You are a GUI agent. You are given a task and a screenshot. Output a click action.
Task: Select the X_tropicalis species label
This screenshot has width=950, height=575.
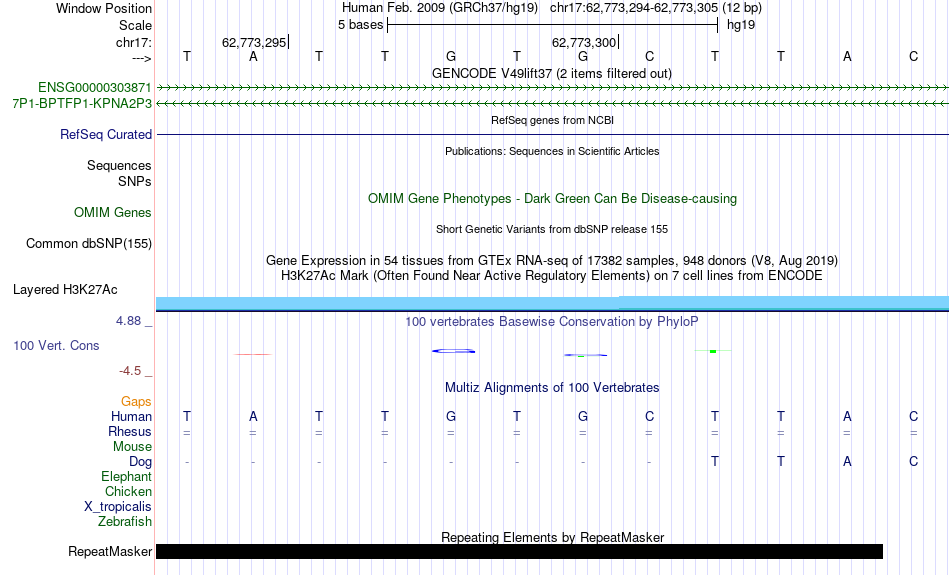point(118,507)
